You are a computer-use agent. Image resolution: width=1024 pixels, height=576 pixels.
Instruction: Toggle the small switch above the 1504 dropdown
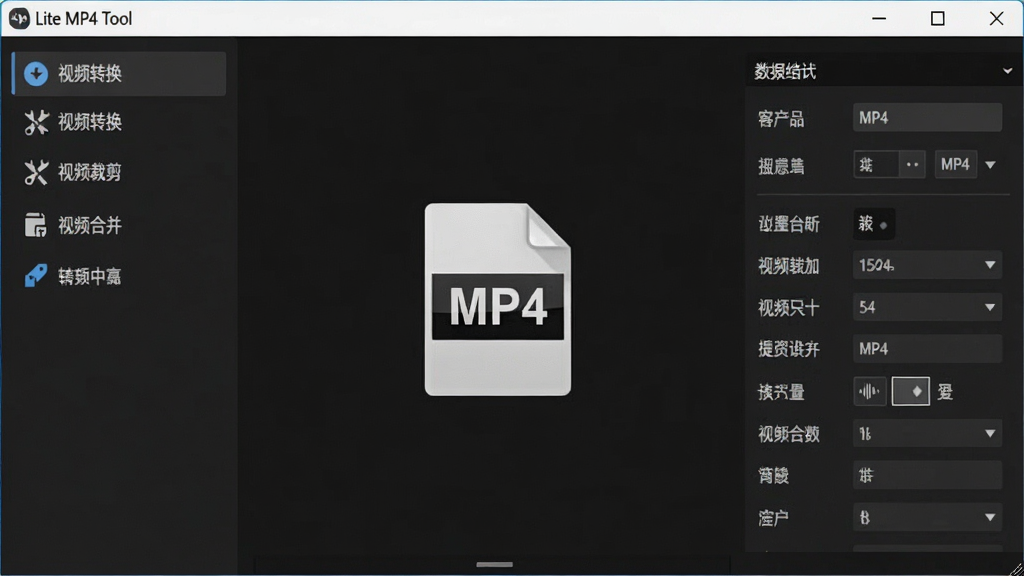pyautogui.click(x=874, y=224)
